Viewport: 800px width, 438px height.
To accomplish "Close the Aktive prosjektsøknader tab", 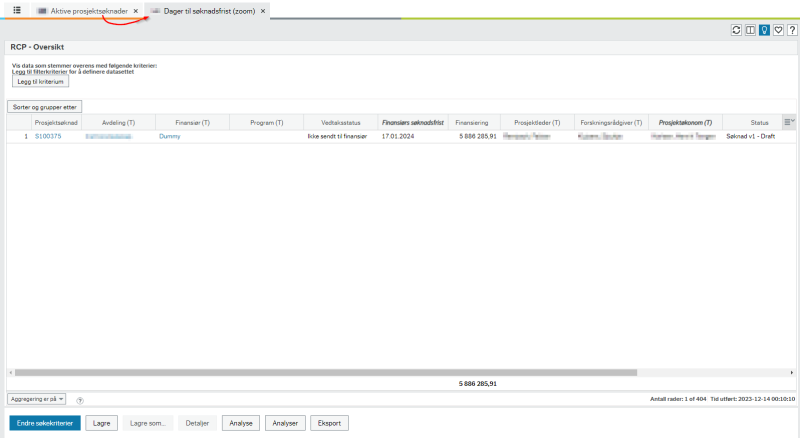I will coord(136,11).
